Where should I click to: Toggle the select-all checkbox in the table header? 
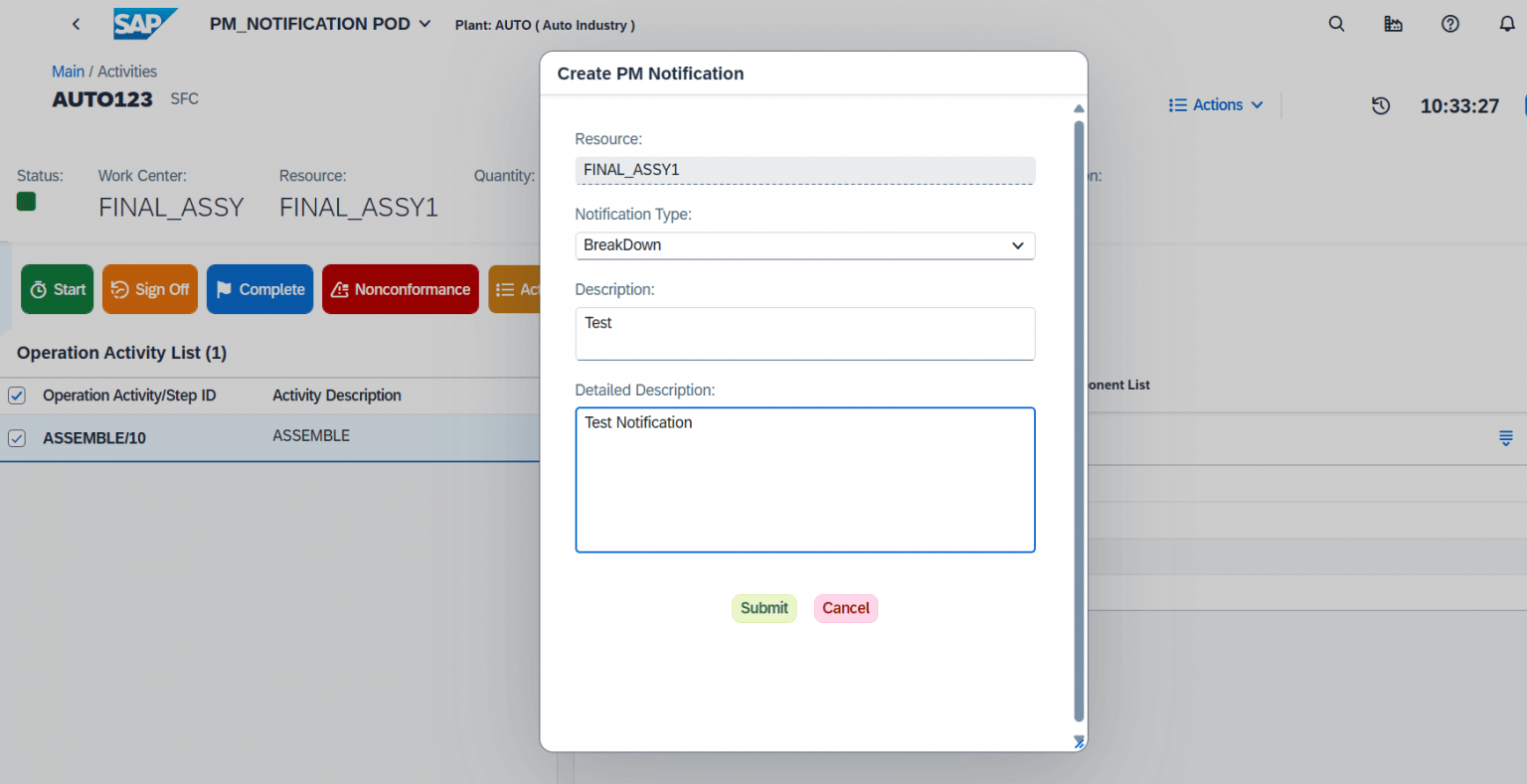(x=16, y=394)
